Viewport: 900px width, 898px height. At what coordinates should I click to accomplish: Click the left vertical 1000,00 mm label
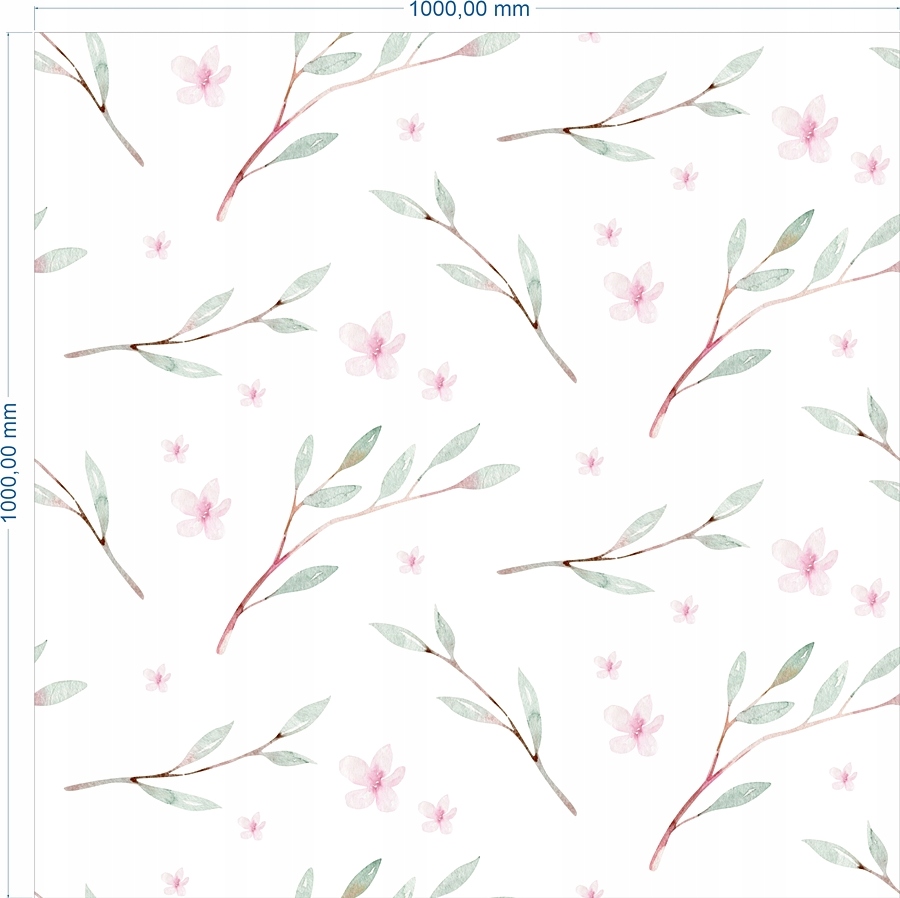tap(9, 462)
